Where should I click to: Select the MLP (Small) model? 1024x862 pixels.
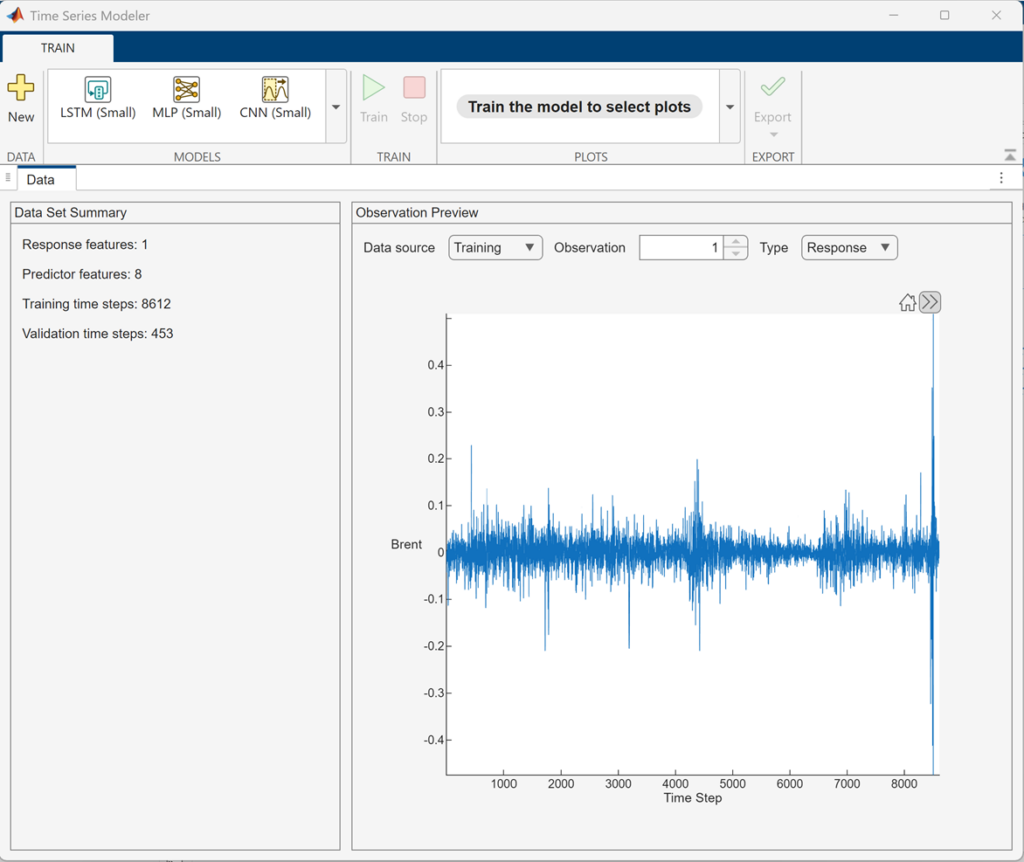pos(186,97)
